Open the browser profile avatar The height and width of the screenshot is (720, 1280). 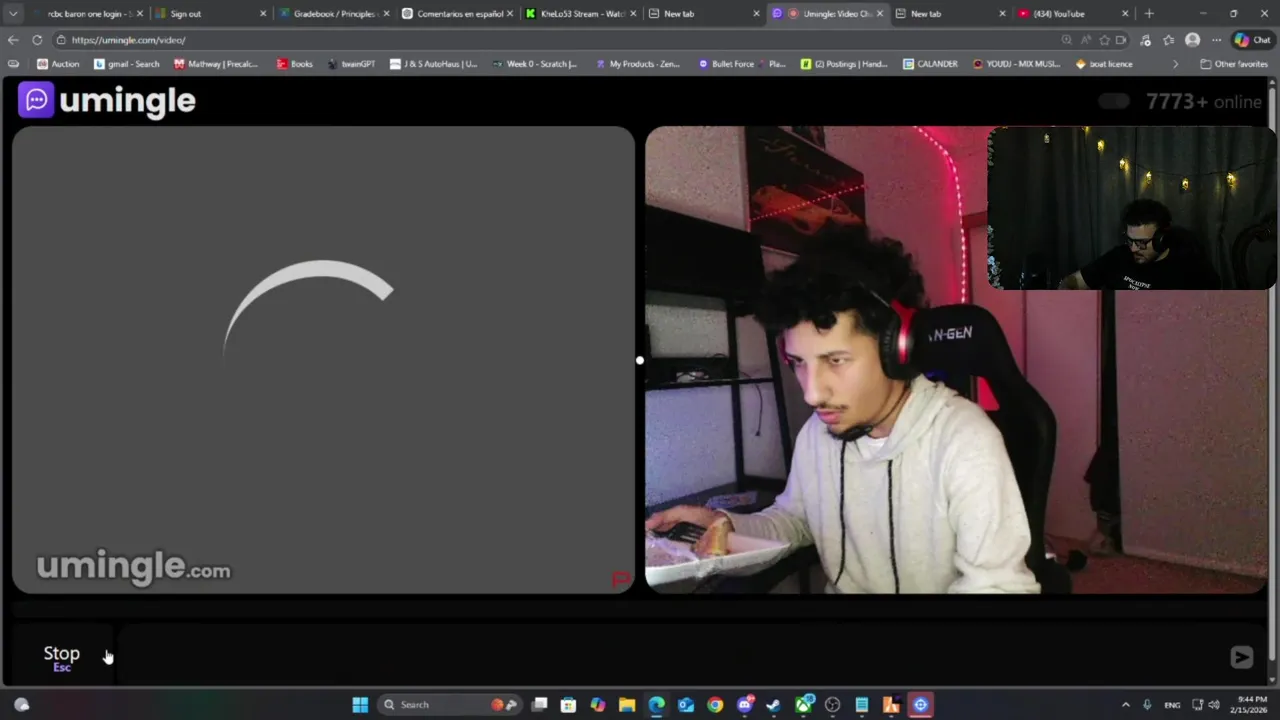[1192, 40]
